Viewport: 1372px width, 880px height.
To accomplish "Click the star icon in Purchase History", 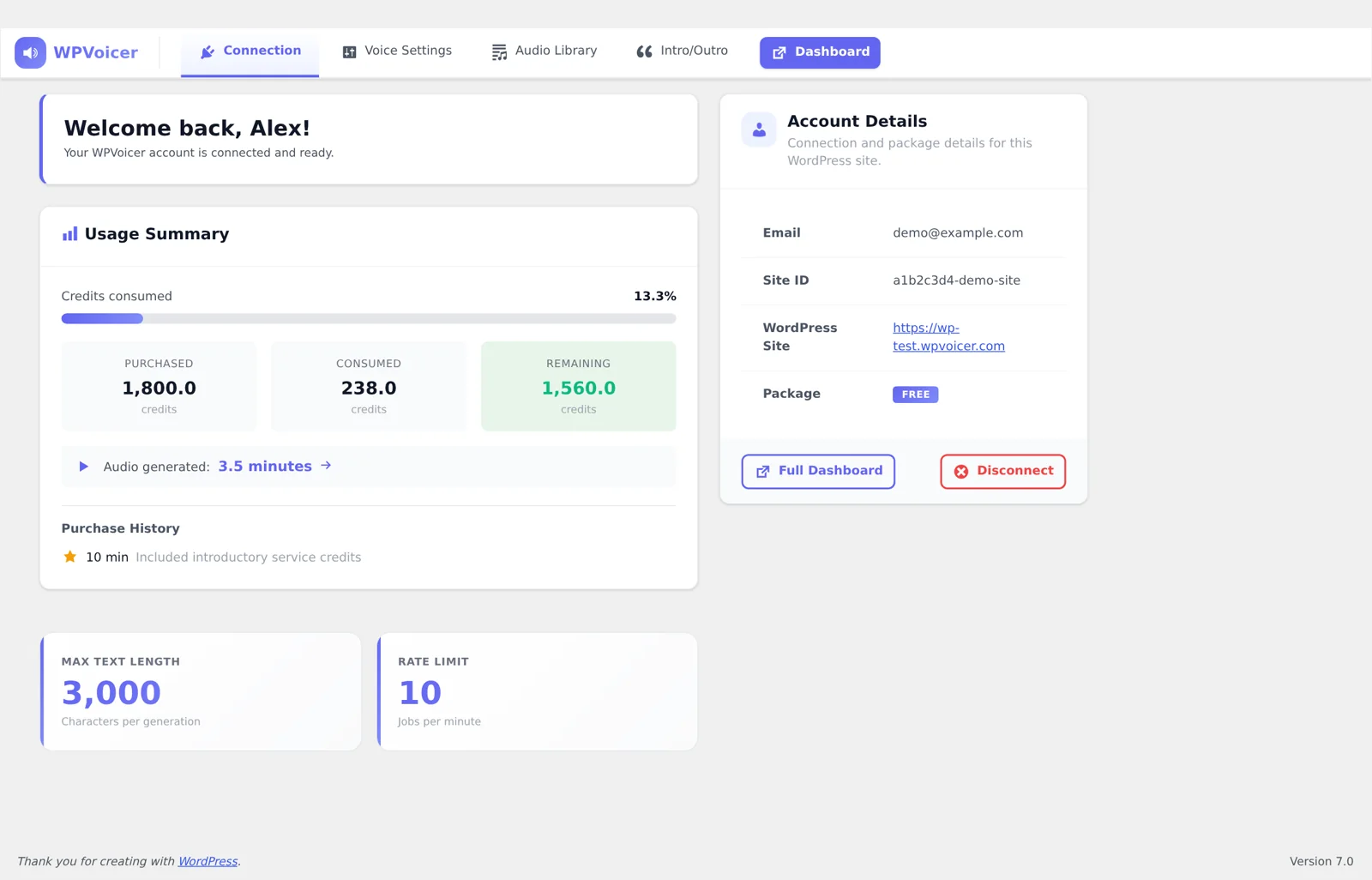I will coord(70,557).
